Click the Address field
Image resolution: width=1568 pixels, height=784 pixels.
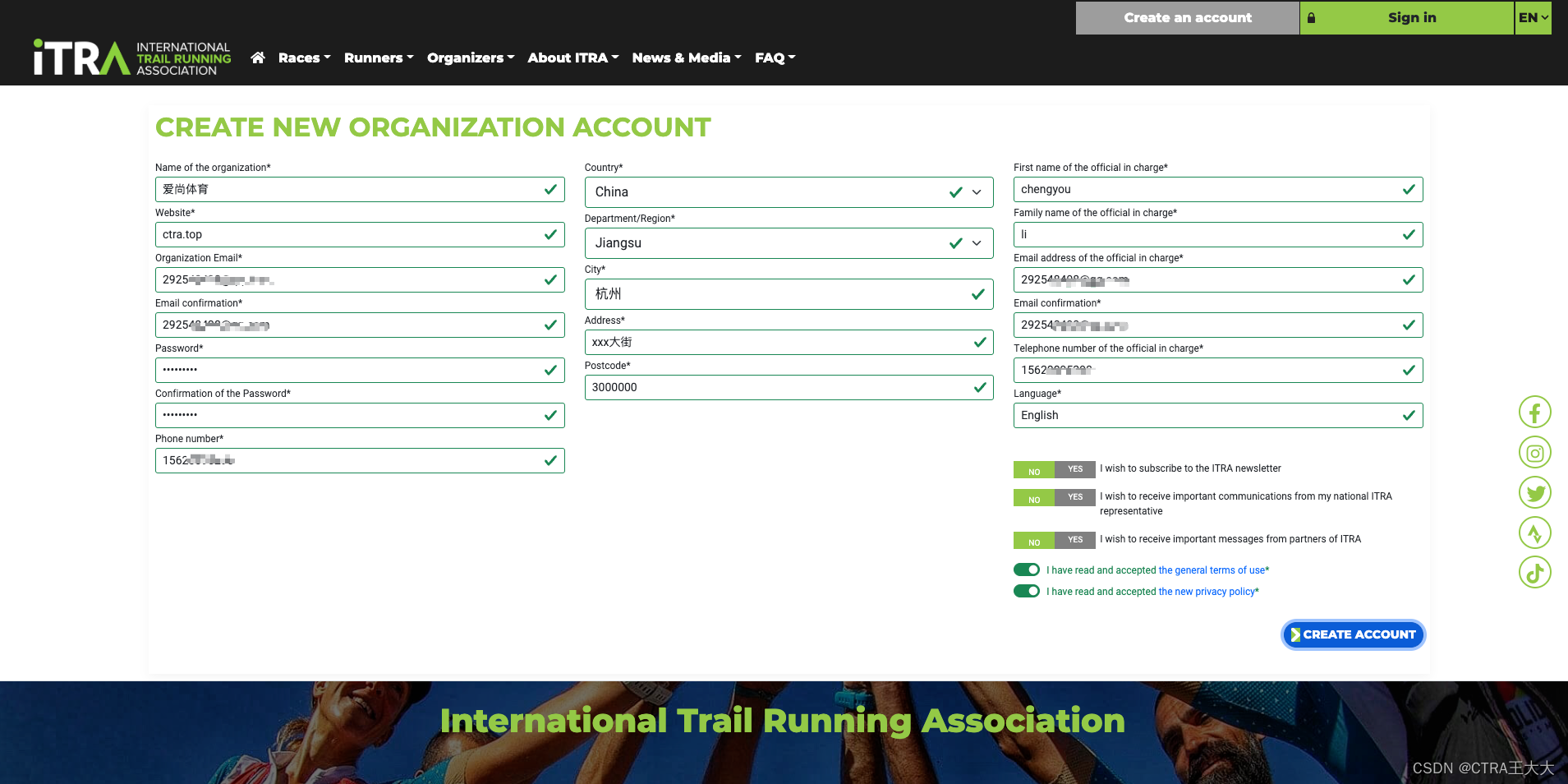pyautogui.click(x=789, y=343)
